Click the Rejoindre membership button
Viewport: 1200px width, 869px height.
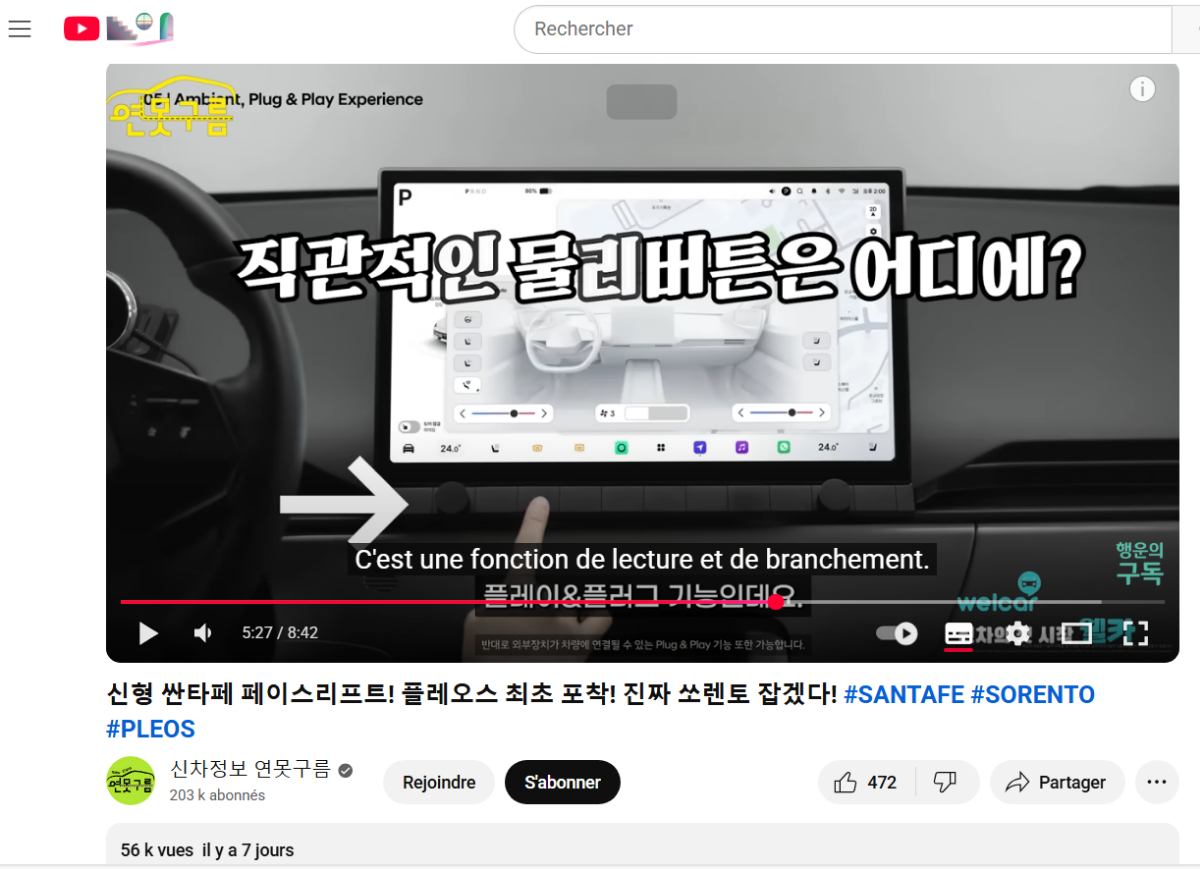pyautogui.click(x=439, y=782)
